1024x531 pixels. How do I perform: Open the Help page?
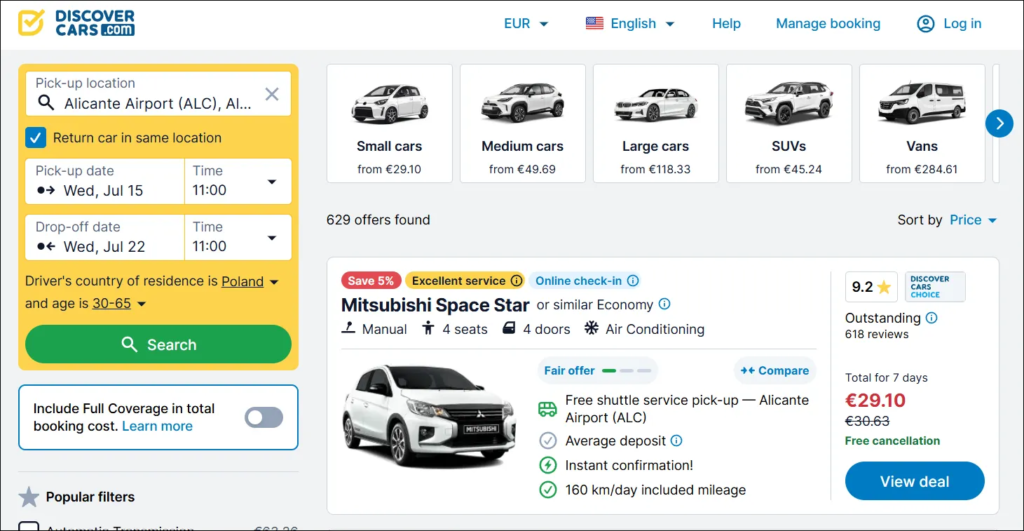(726, 24)
